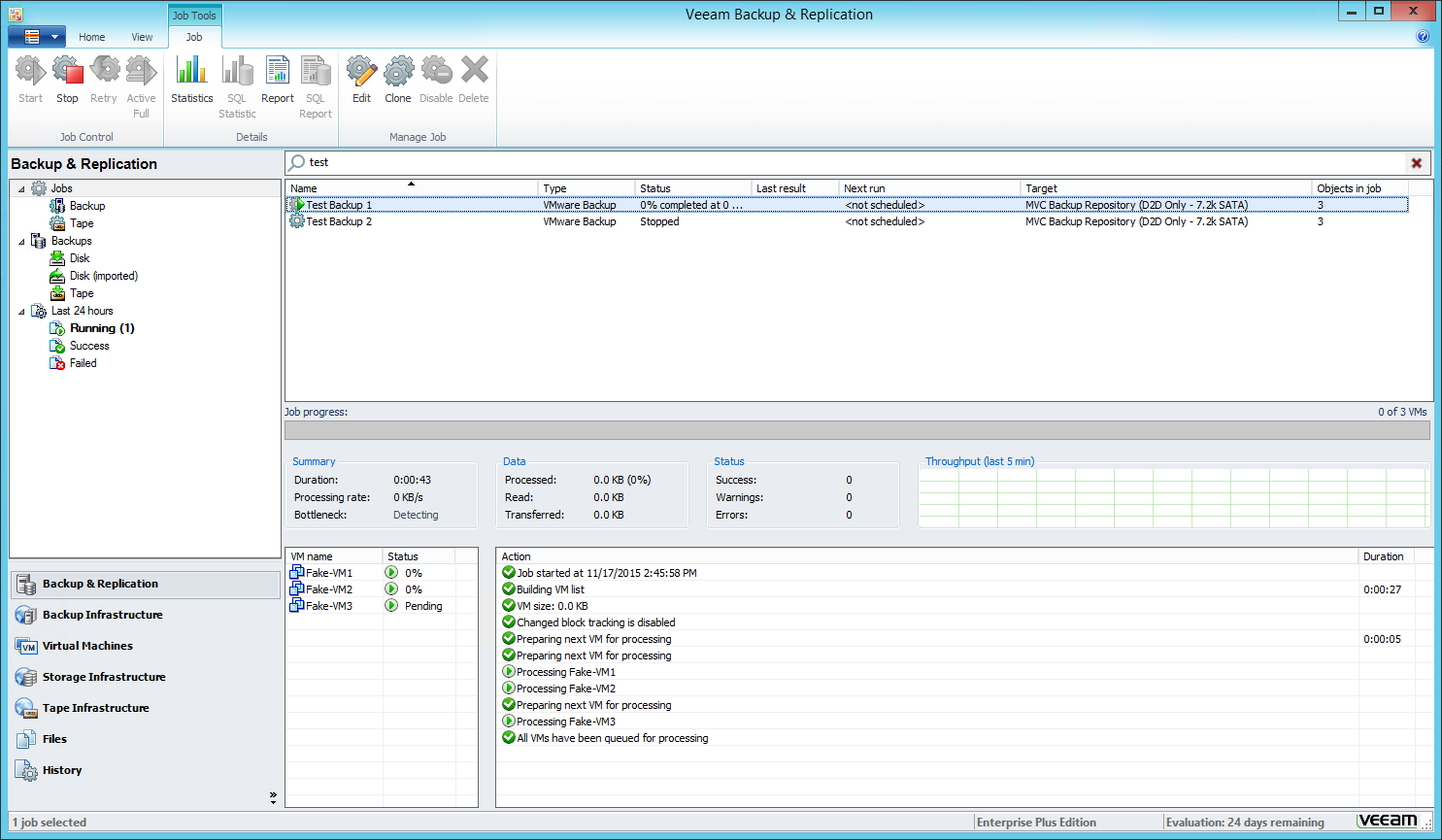This screenshot has width=1442, height=840.
Task: Select Disk (imported) tree item
Action: 104,276
